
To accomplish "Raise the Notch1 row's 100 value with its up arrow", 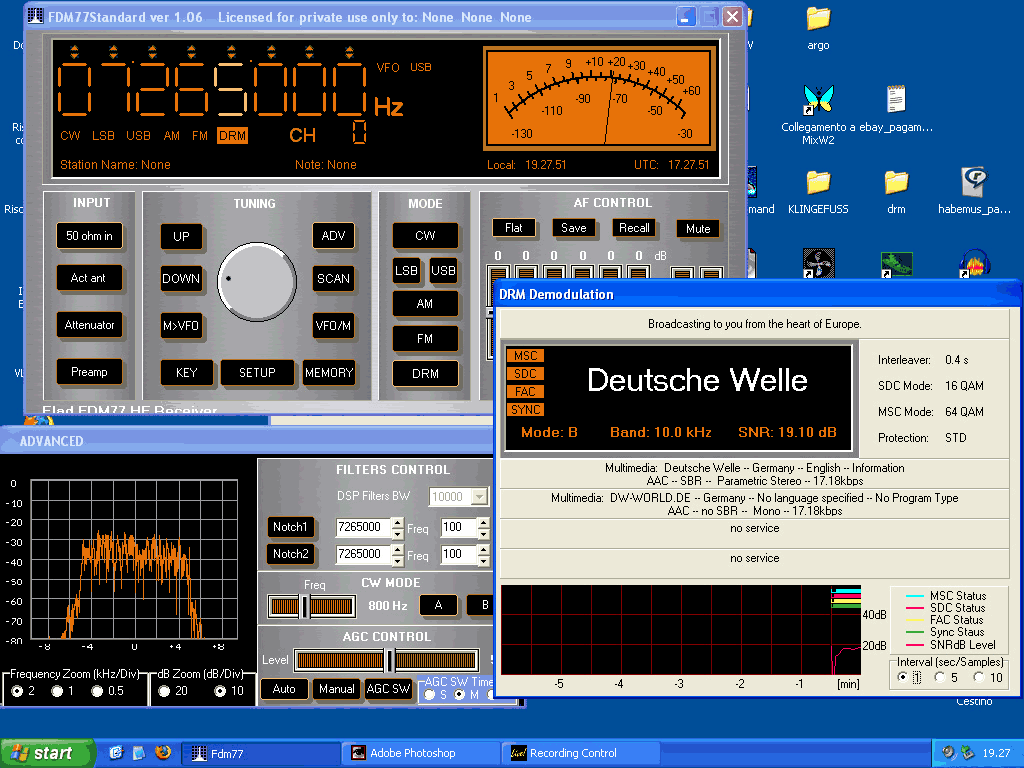I will pyautogui.click(x=483, y=522).
